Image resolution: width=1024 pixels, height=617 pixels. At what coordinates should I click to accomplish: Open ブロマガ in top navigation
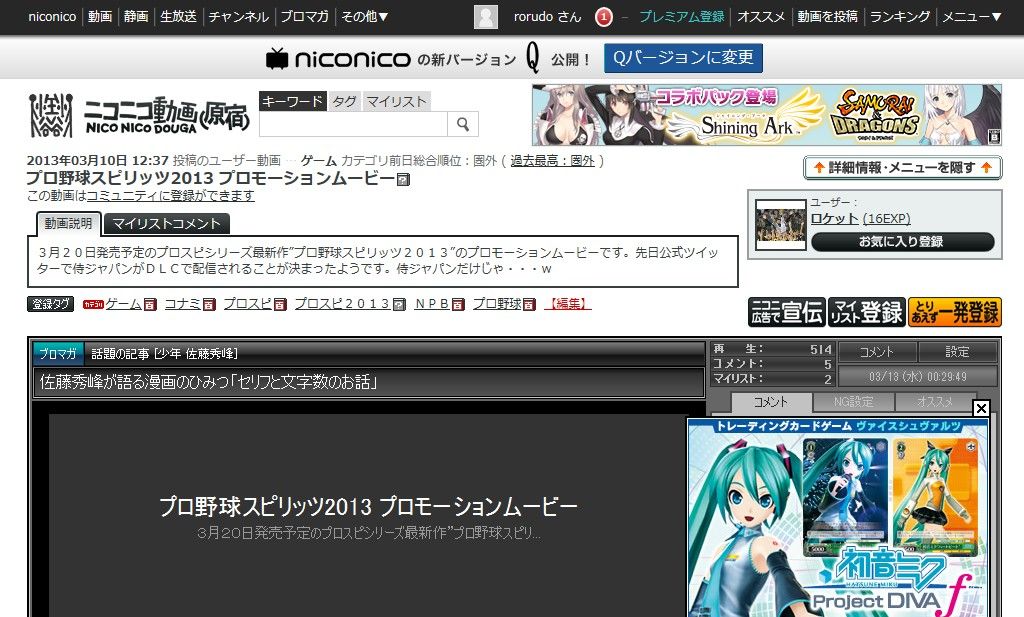coord(304,17)
